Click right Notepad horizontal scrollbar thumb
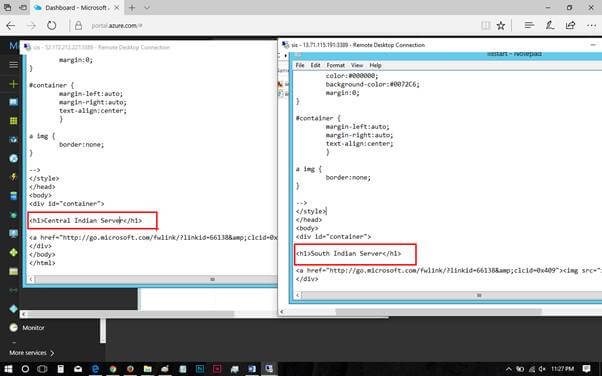Screen dimensions: 602x376 (479, 295)
